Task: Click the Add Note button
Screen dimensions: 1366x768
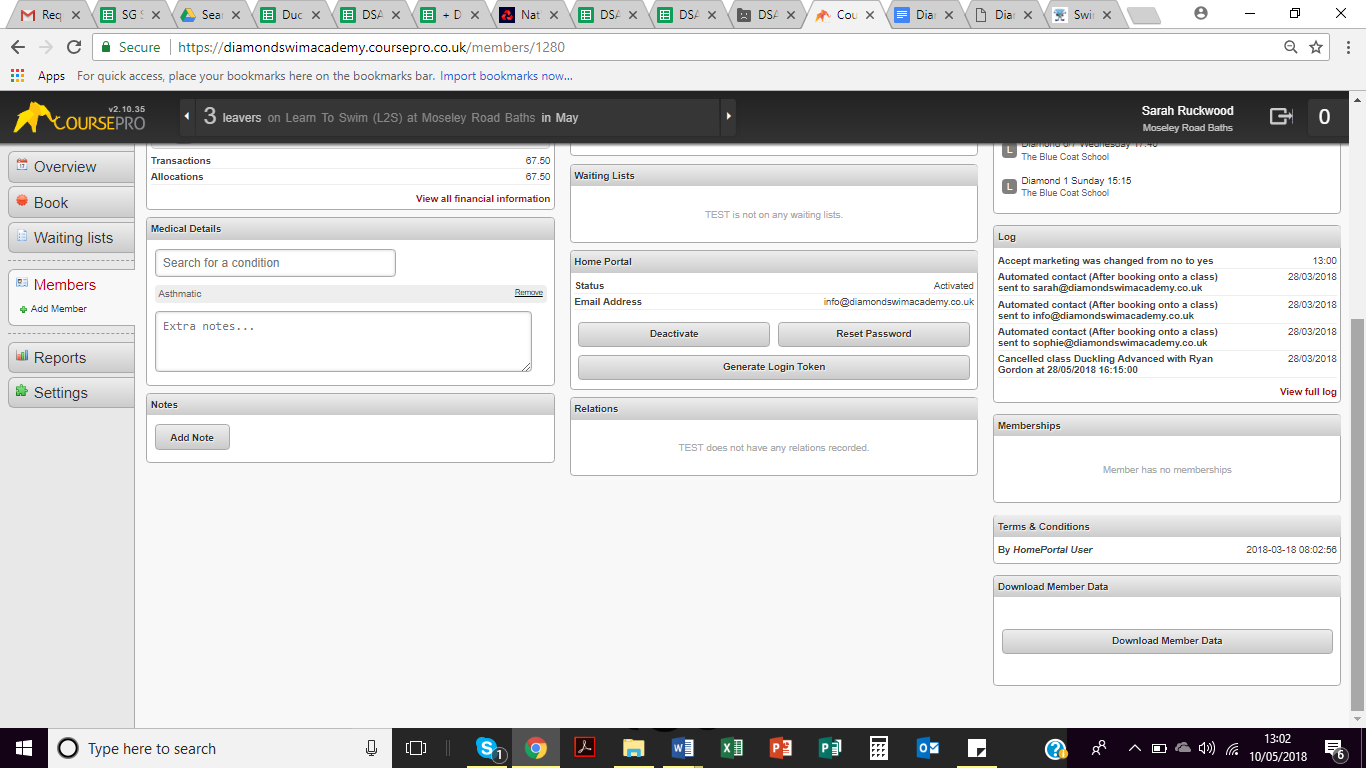Action: 192,437
